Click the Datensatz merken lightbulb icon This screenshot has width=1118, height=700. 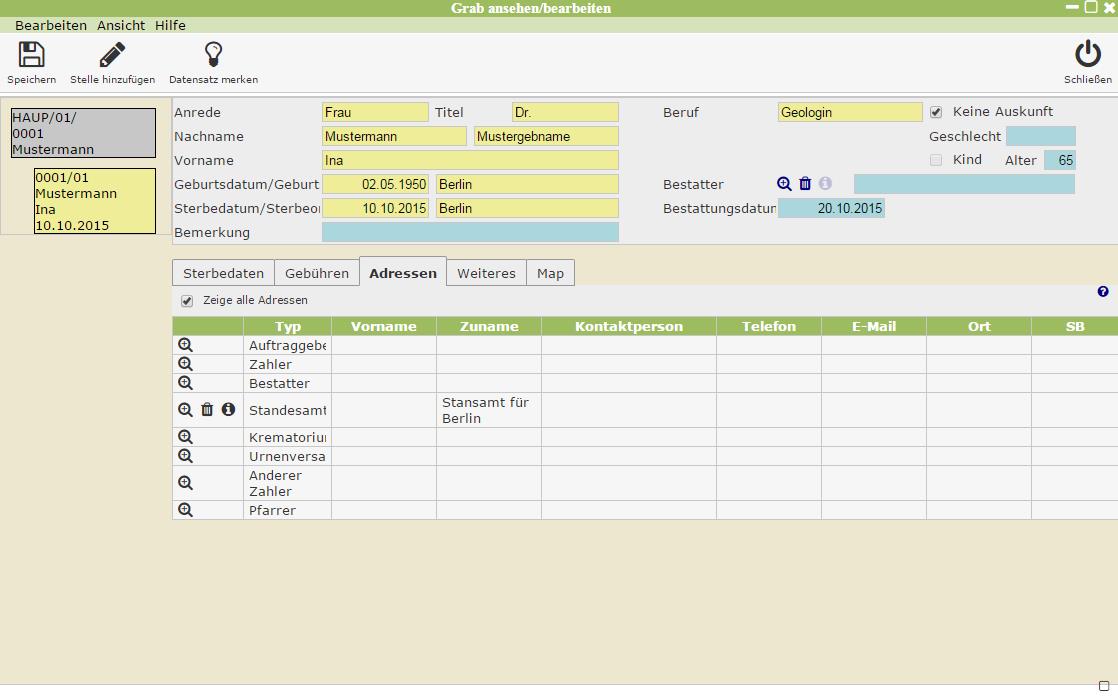(213, 55)
